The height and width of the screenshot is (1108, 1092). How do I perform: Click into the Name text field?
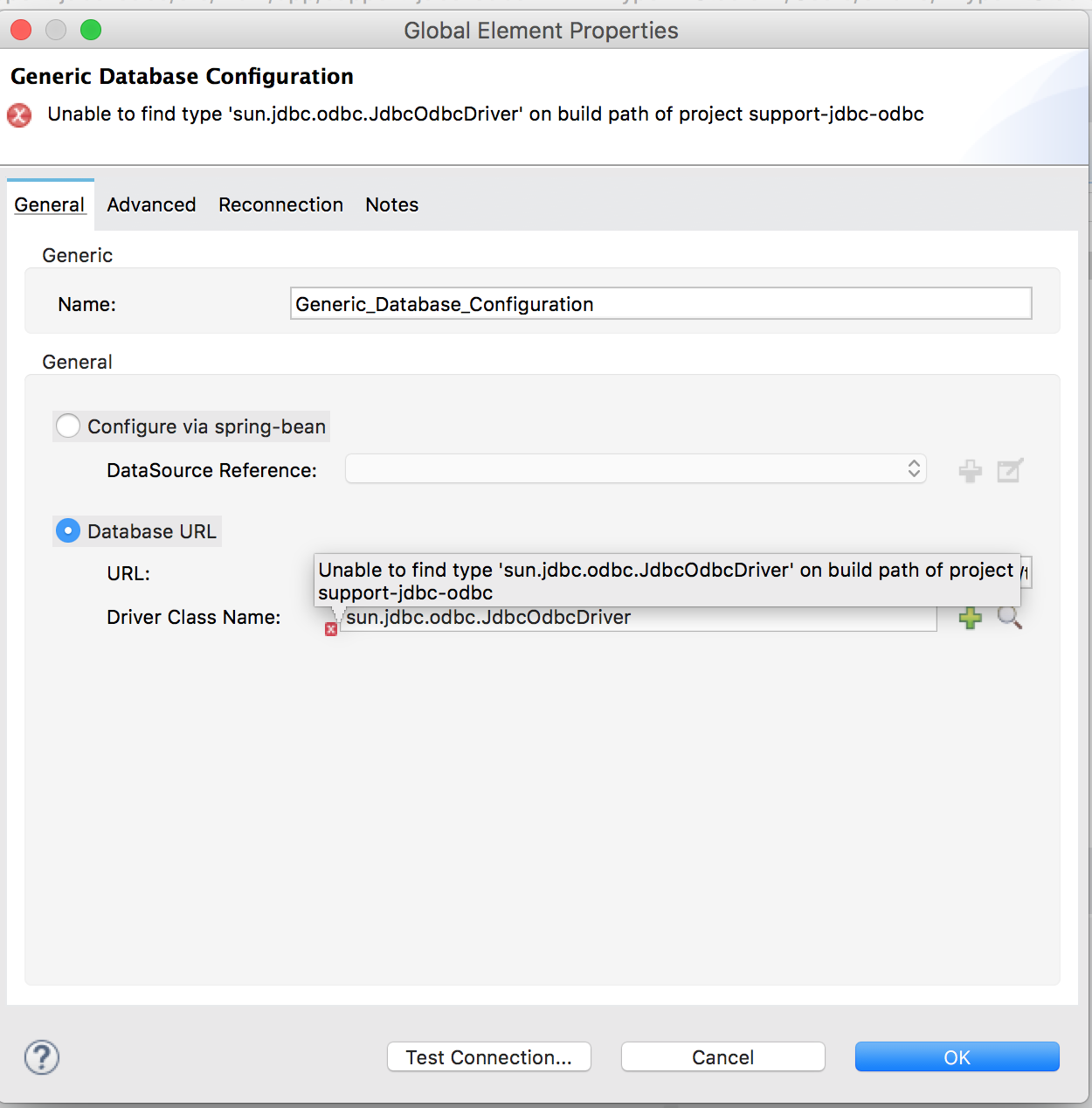point(660,304)
